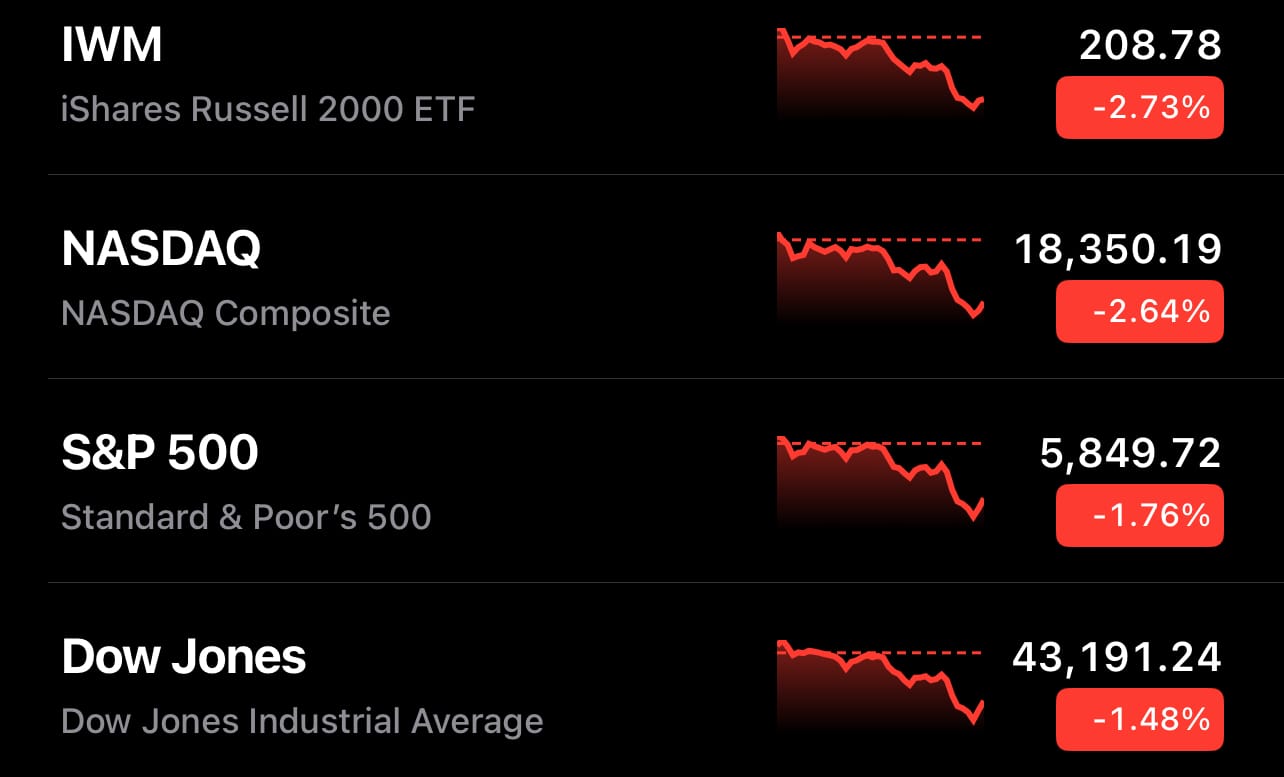Tap the Standard & Poor's 500 subtitle
This screenshot has height=777, width=1284.
(x=246, y=517)
